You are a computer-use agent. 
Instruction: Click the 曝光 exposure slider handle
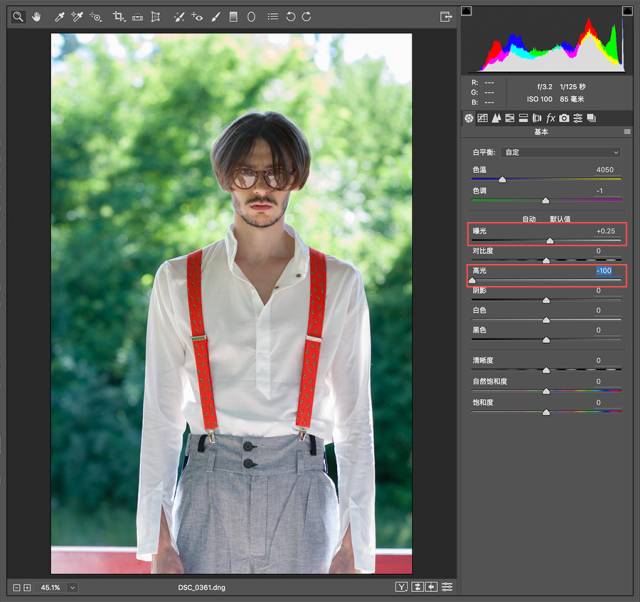tap(550, 241)
